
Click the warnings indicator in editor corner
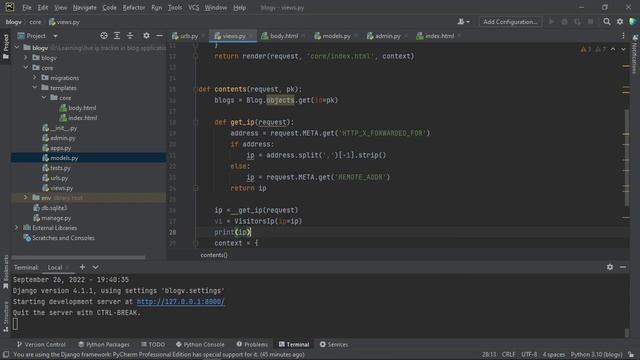point(593,49)
